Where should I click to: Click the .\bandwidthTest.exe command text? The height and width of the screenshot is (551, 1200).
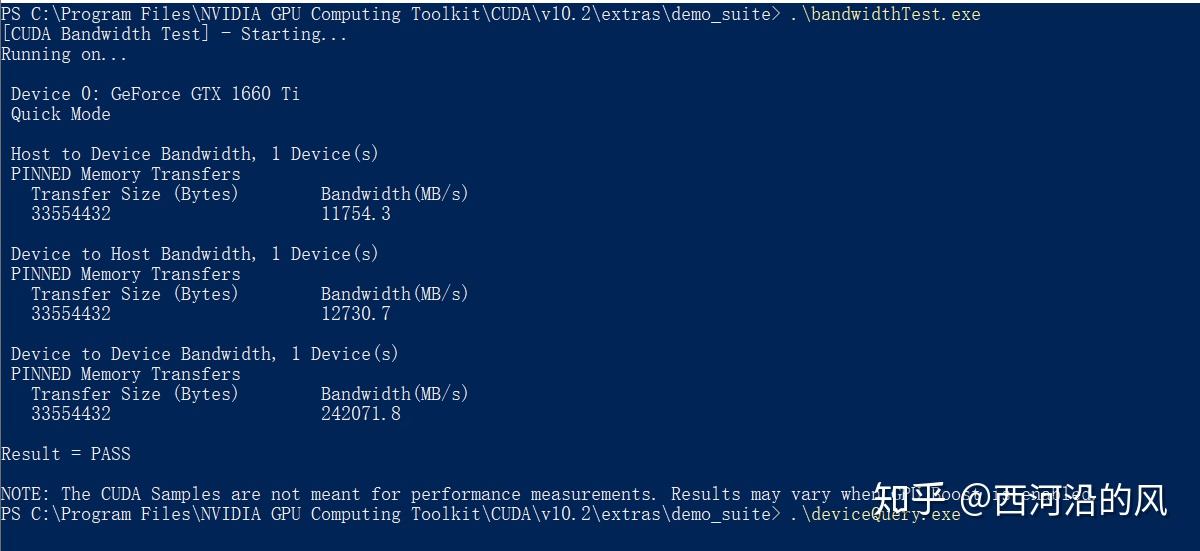pos(886,14)
